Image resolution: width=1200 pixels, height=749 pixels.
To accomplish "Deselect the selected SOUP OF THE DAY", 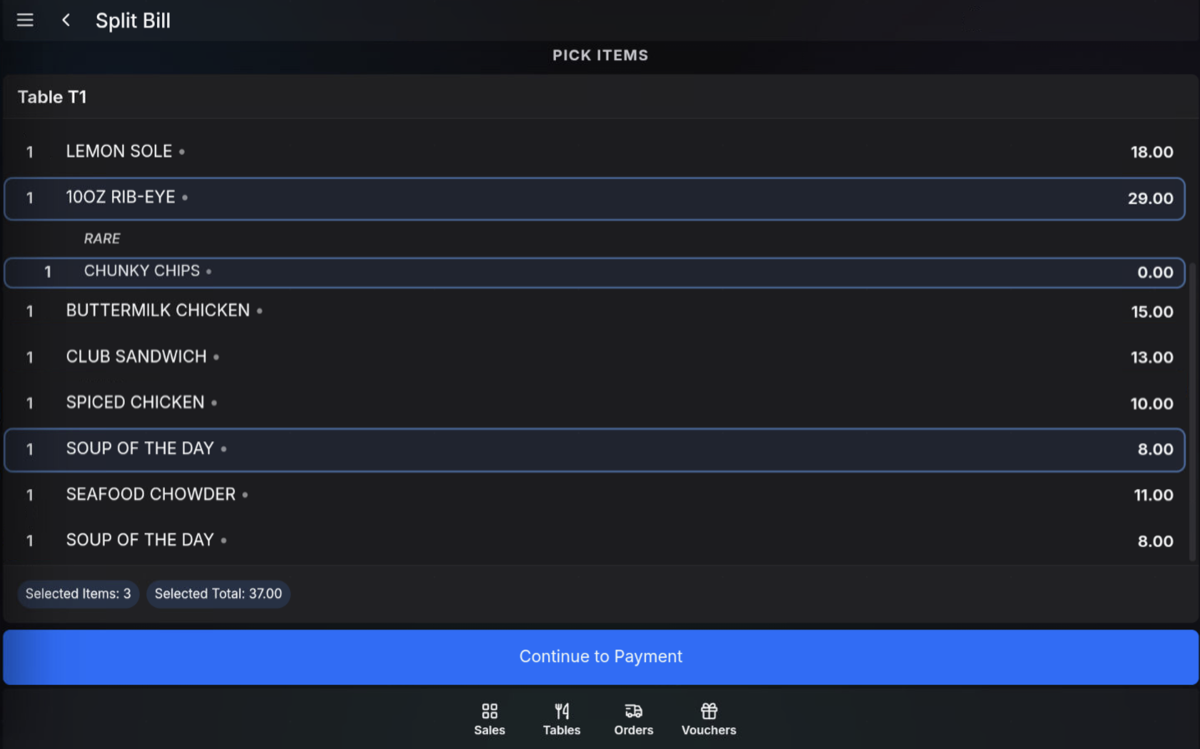I will pos(595,449).
